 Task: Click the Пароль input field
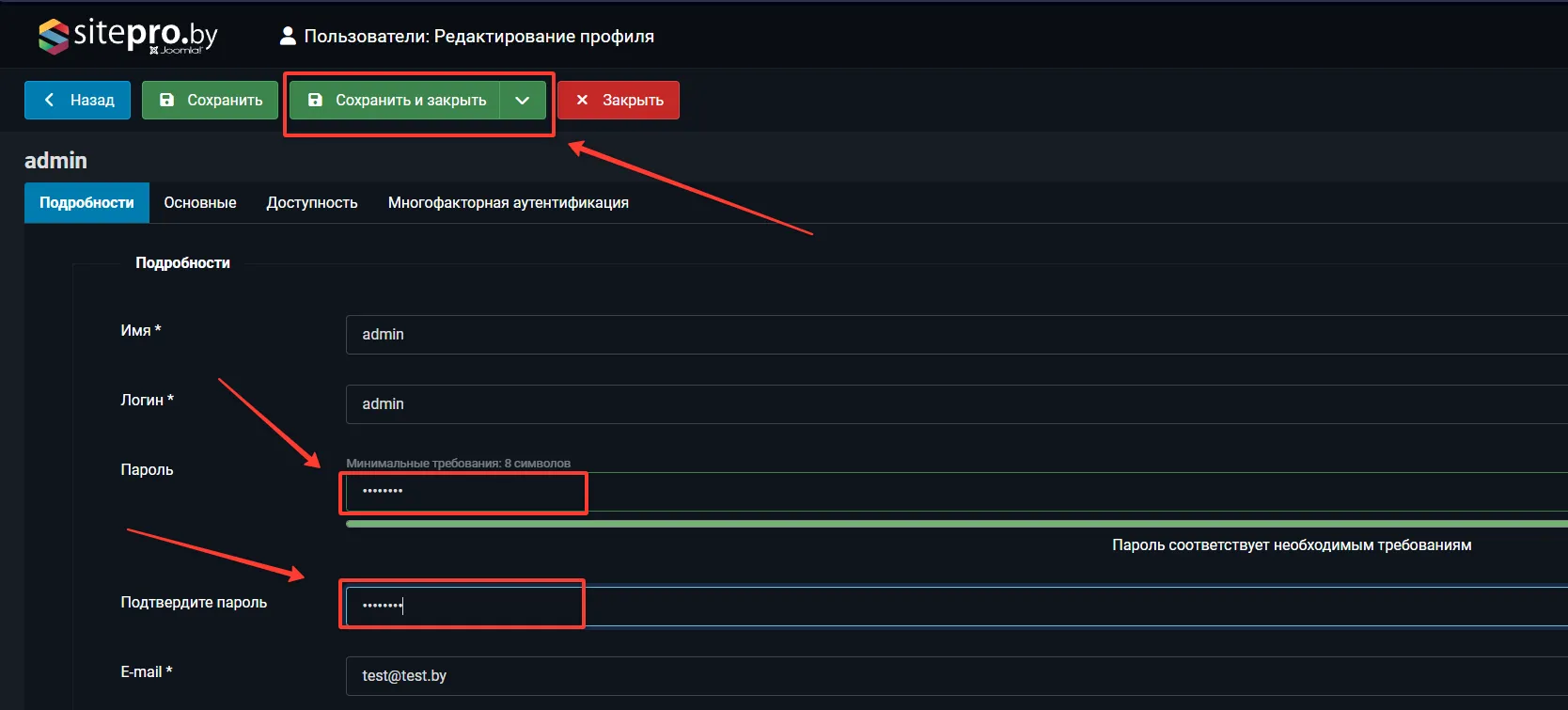(940, 492)
